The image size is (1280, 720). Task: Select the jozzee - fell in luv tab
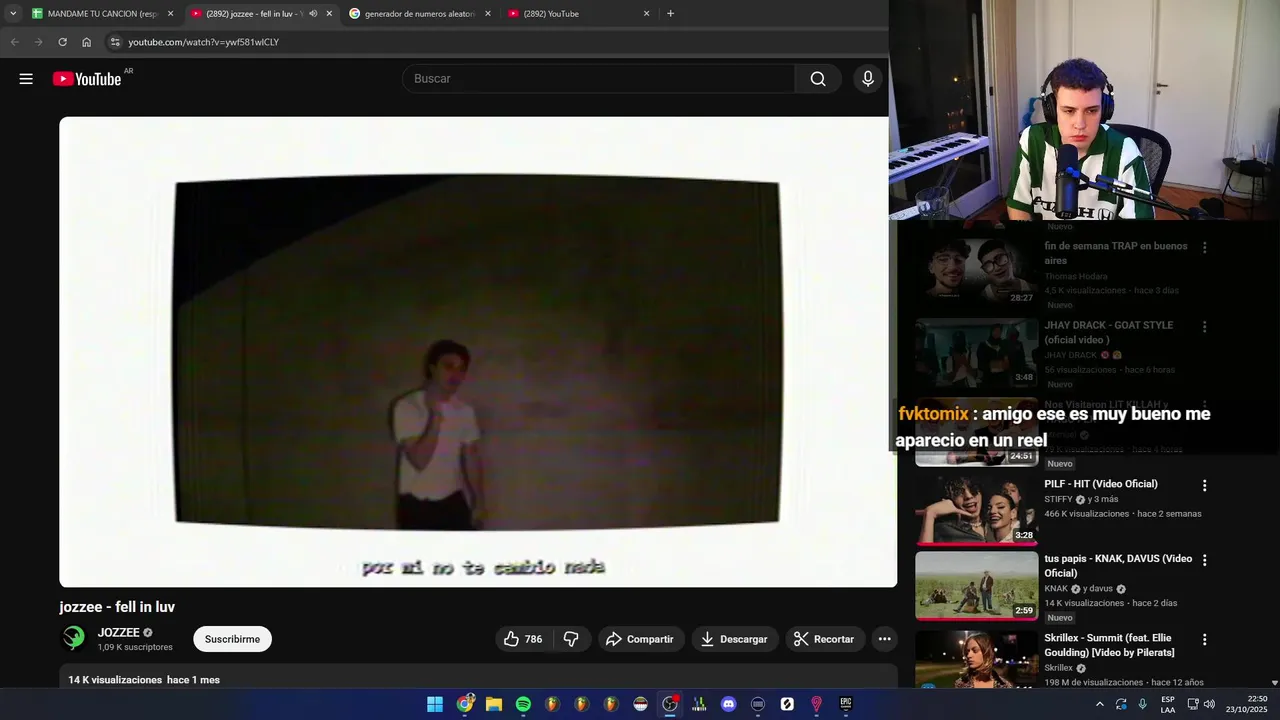coord(253,14)
